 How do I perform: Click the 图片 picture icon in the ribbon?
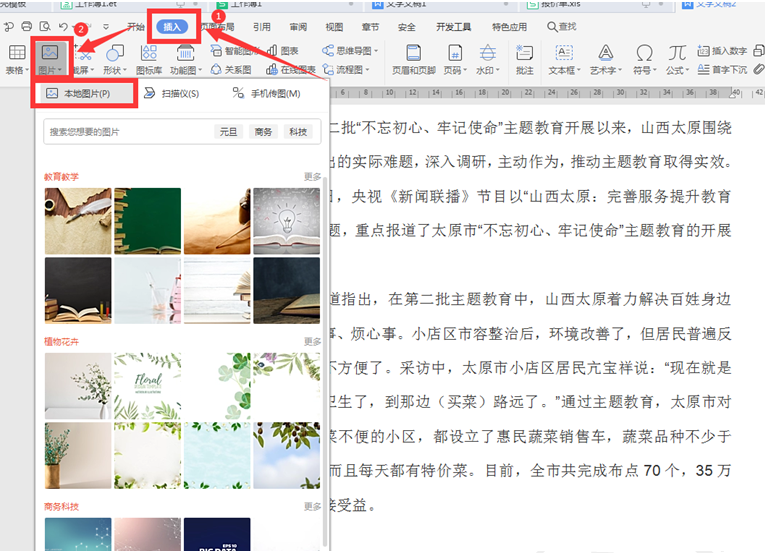click(x=50, y=52)
